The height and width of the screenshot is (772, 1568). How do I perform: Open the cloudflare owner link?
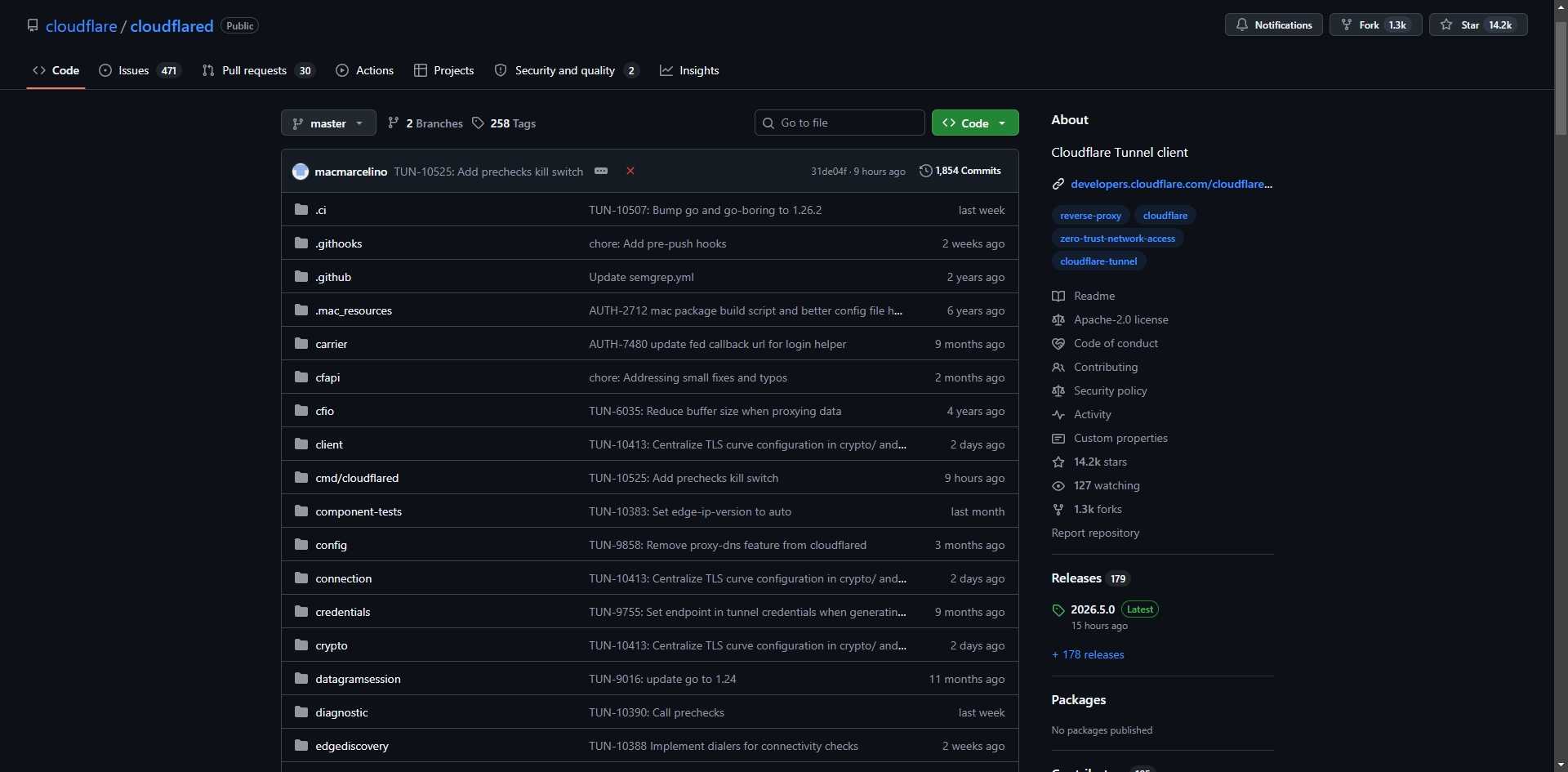(82, 26)
